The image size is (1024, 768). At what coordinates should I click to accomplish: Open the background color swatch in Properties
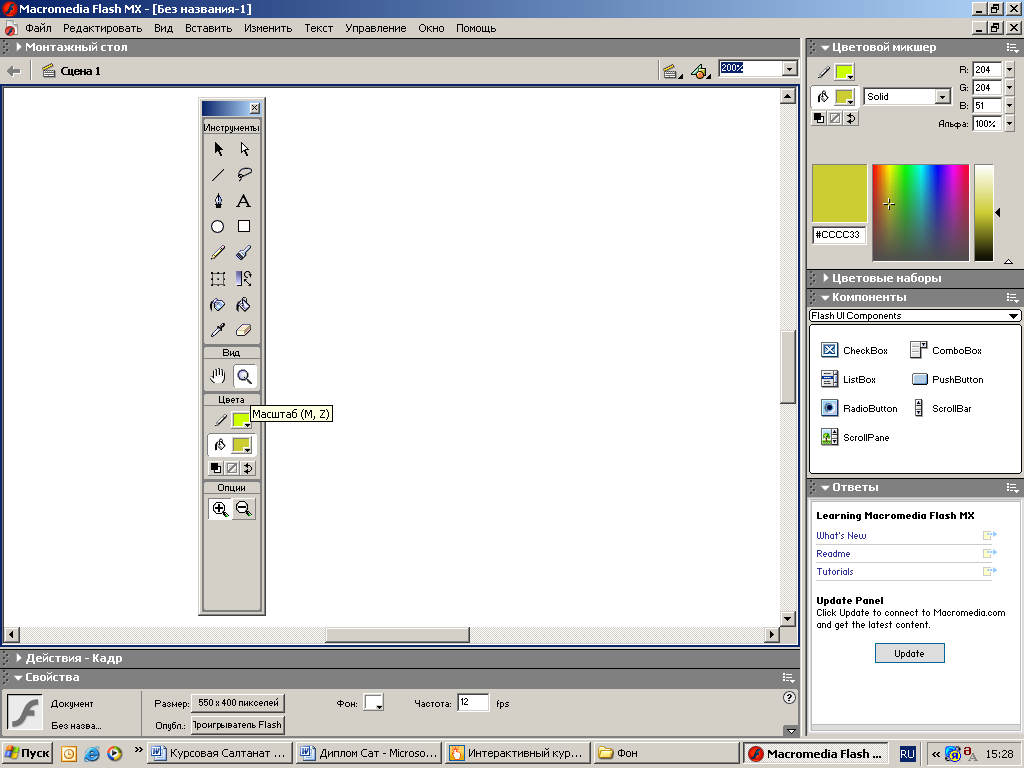click(x=374, y=703)
